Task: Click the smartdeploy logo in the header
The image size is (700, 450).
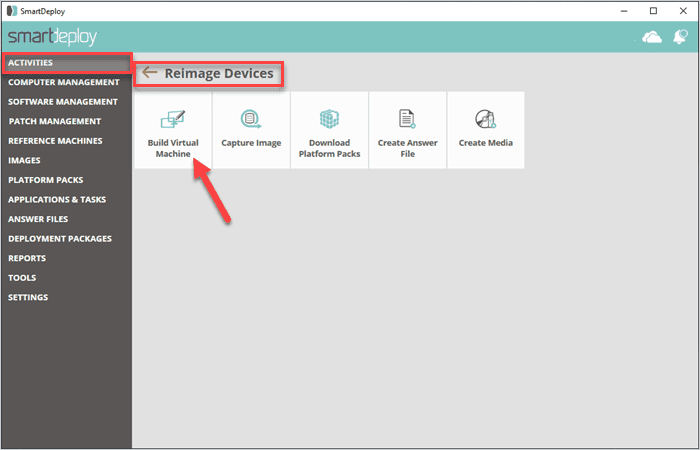Action: 52,37
